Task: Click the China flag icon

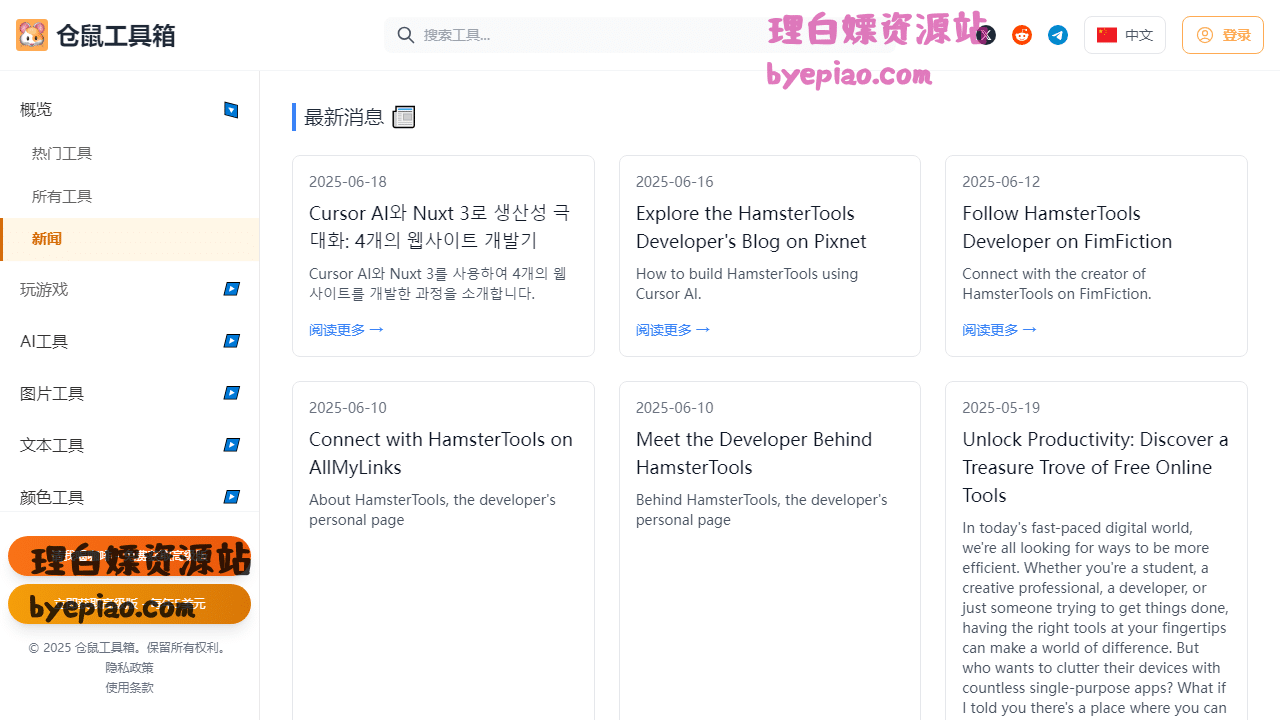Action: [x=1107, y=35]
